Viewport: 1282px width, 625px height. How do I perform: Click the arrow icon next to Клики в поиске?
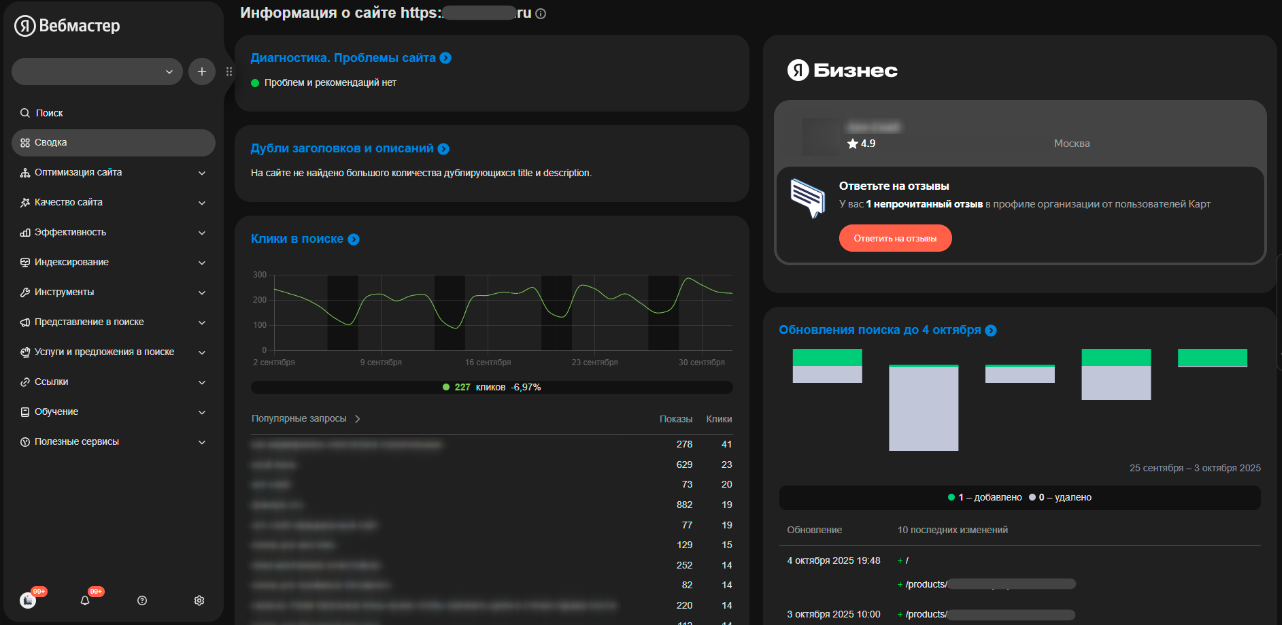point(353,239)
